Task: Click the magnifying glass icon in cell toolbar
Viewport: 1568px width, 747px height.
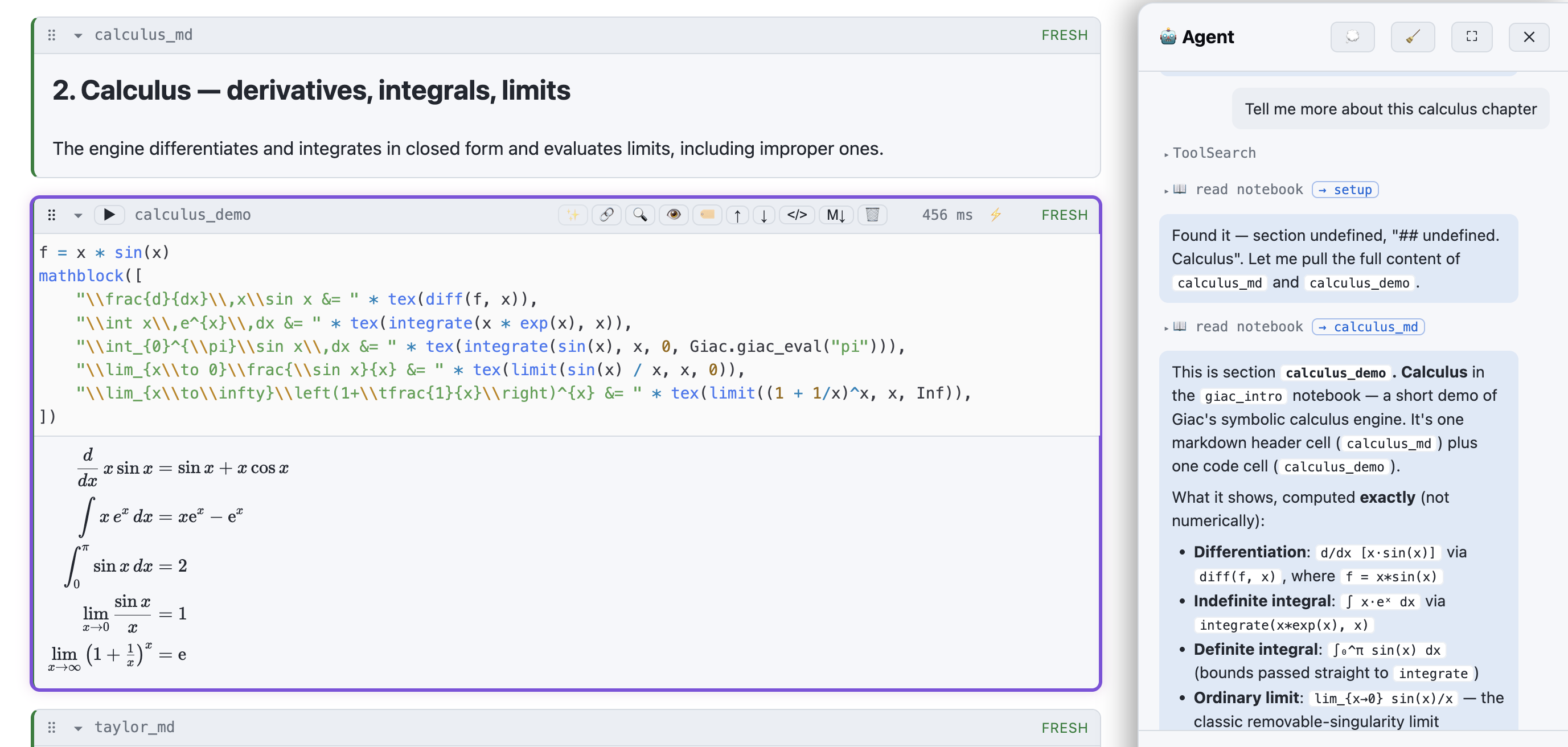Action: click(640, 214)
